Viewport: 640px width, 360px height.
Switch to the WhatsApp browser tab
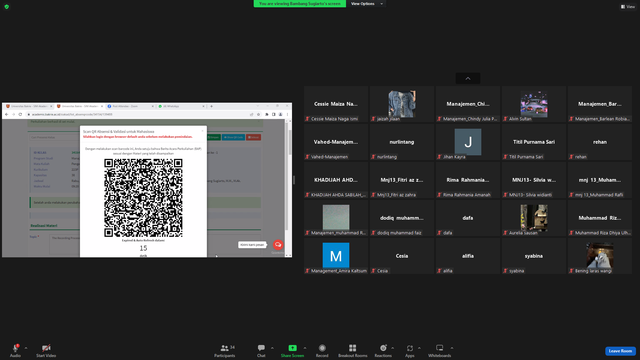pyautogui.click(x=181, y=106)
